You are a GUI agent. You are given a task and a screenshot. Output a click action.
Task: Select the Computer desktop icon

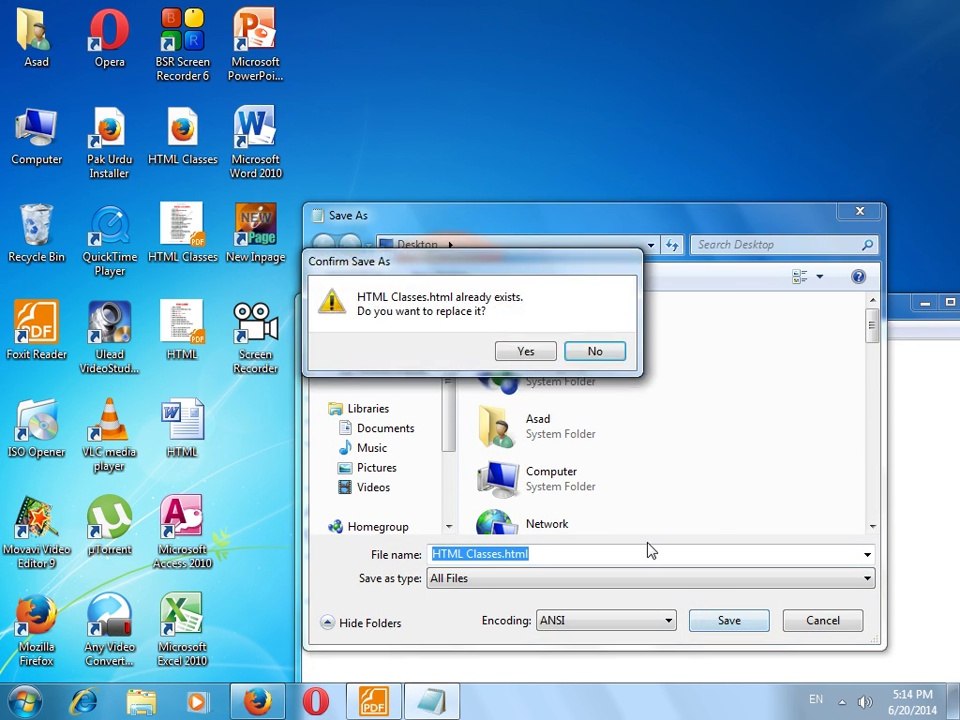[36, 136]
